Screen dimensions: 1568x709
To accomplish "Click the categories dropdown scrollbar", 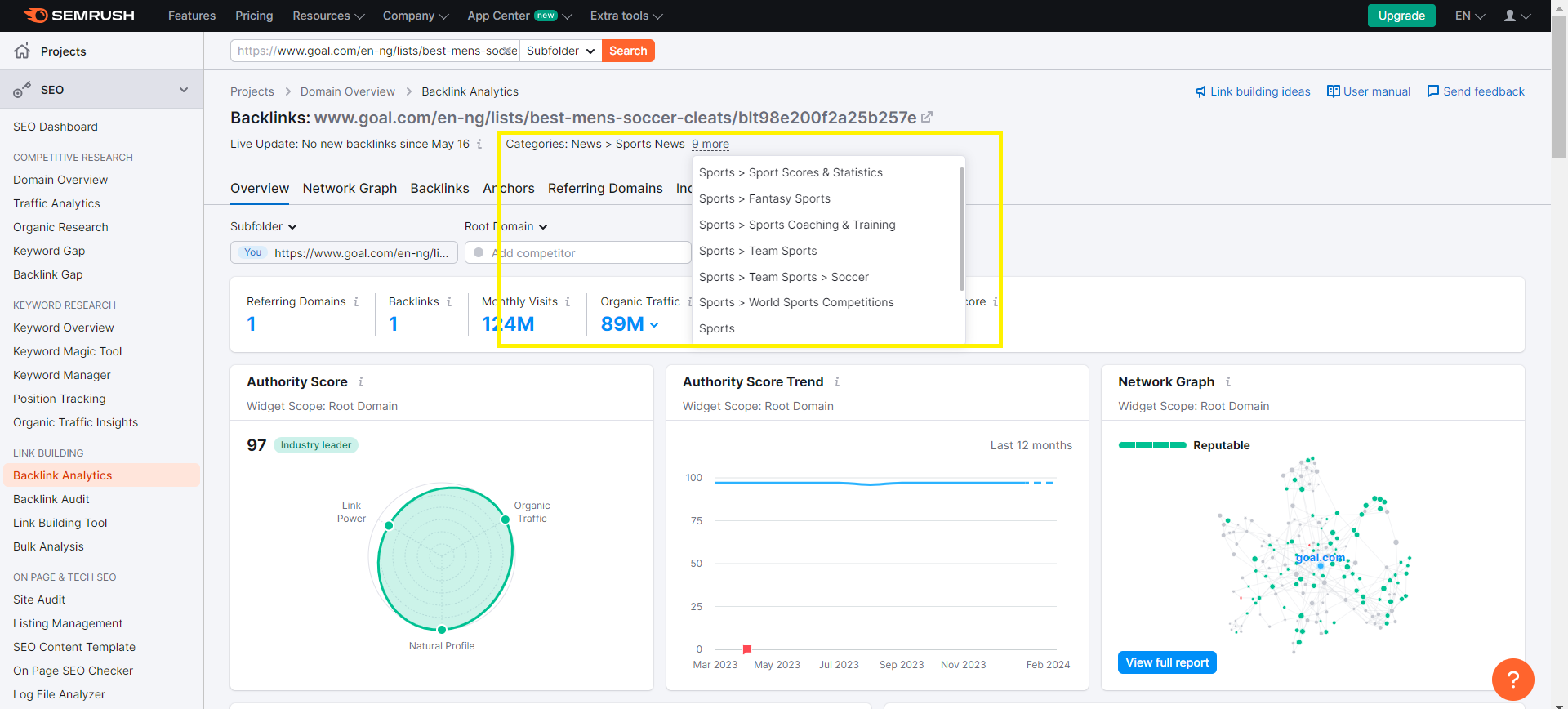I will [x=962, y=229].
